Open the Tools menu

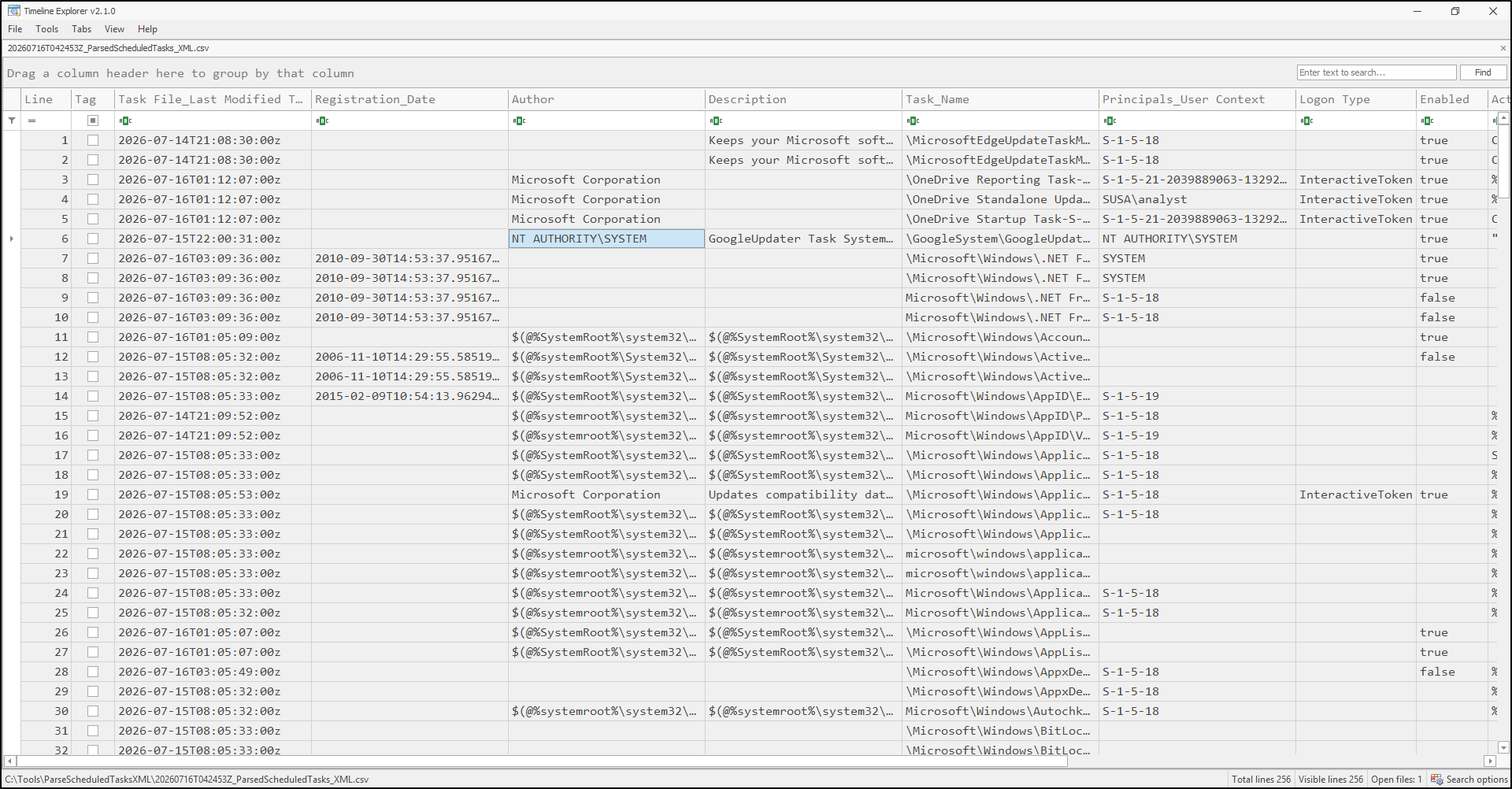[x=46, y=29]
